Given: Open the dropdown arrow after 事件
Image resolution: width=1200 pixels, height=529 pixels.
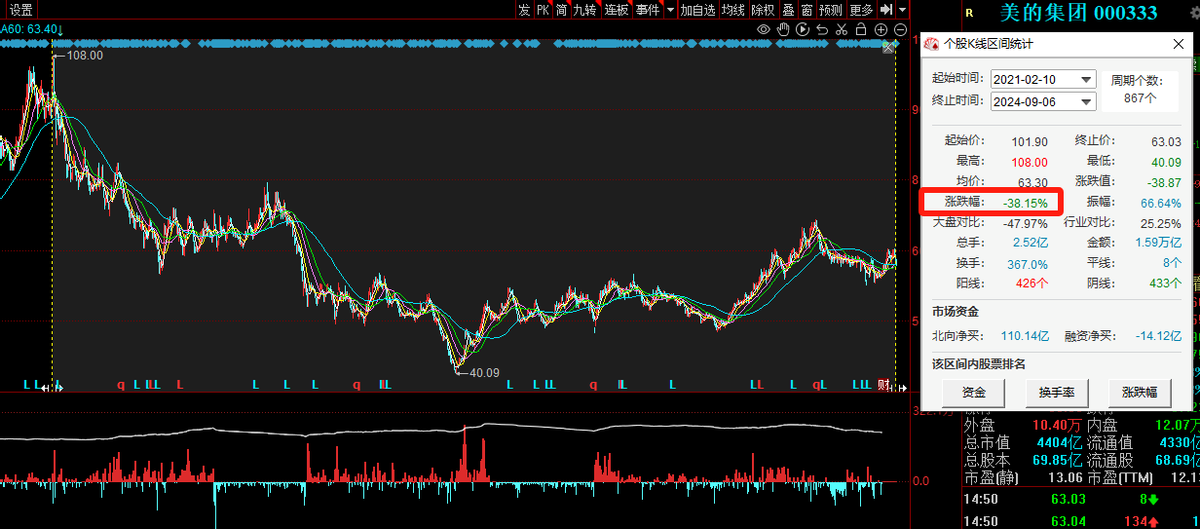Looking at the screenshot, I should click(x=671, y=9).
